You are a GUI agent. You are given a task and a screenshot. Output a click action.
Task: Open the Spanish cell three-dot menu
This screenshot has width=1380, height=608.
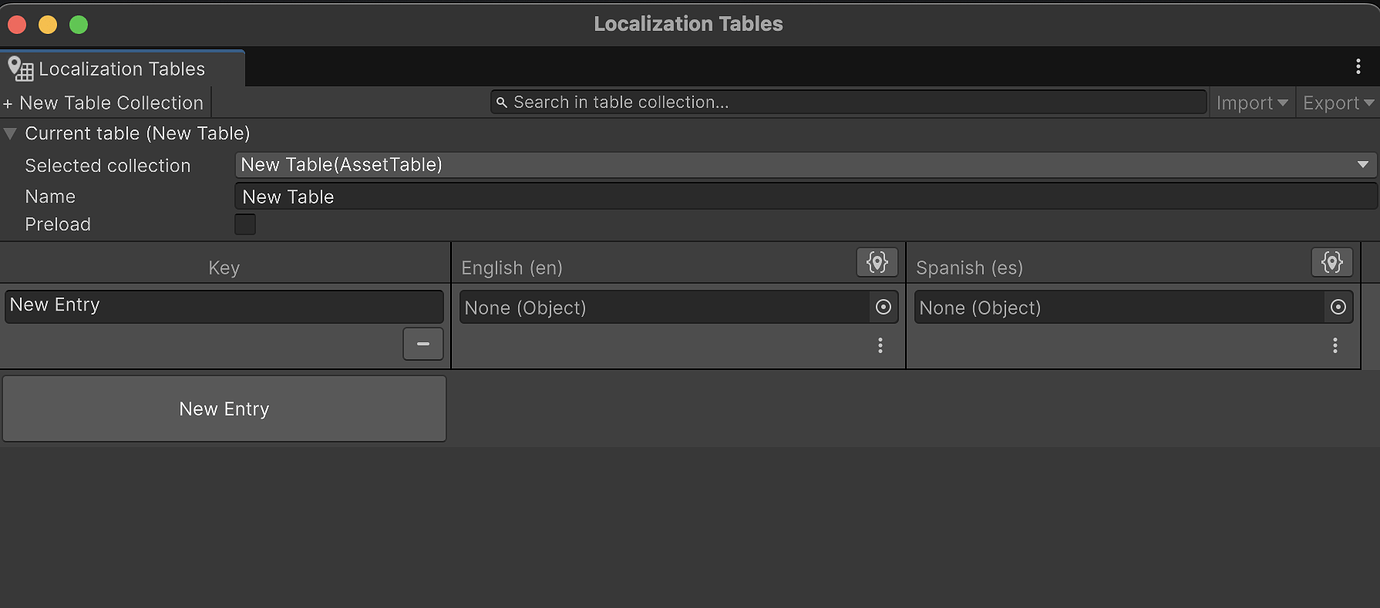click(x=1335, y=345)
